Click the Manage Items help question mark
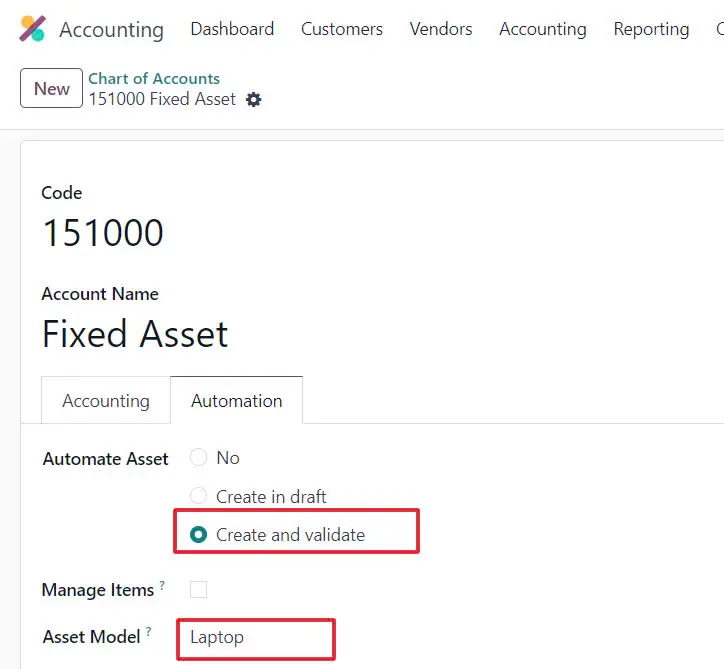Screen dimensions: 724x669 pos(162,585)
